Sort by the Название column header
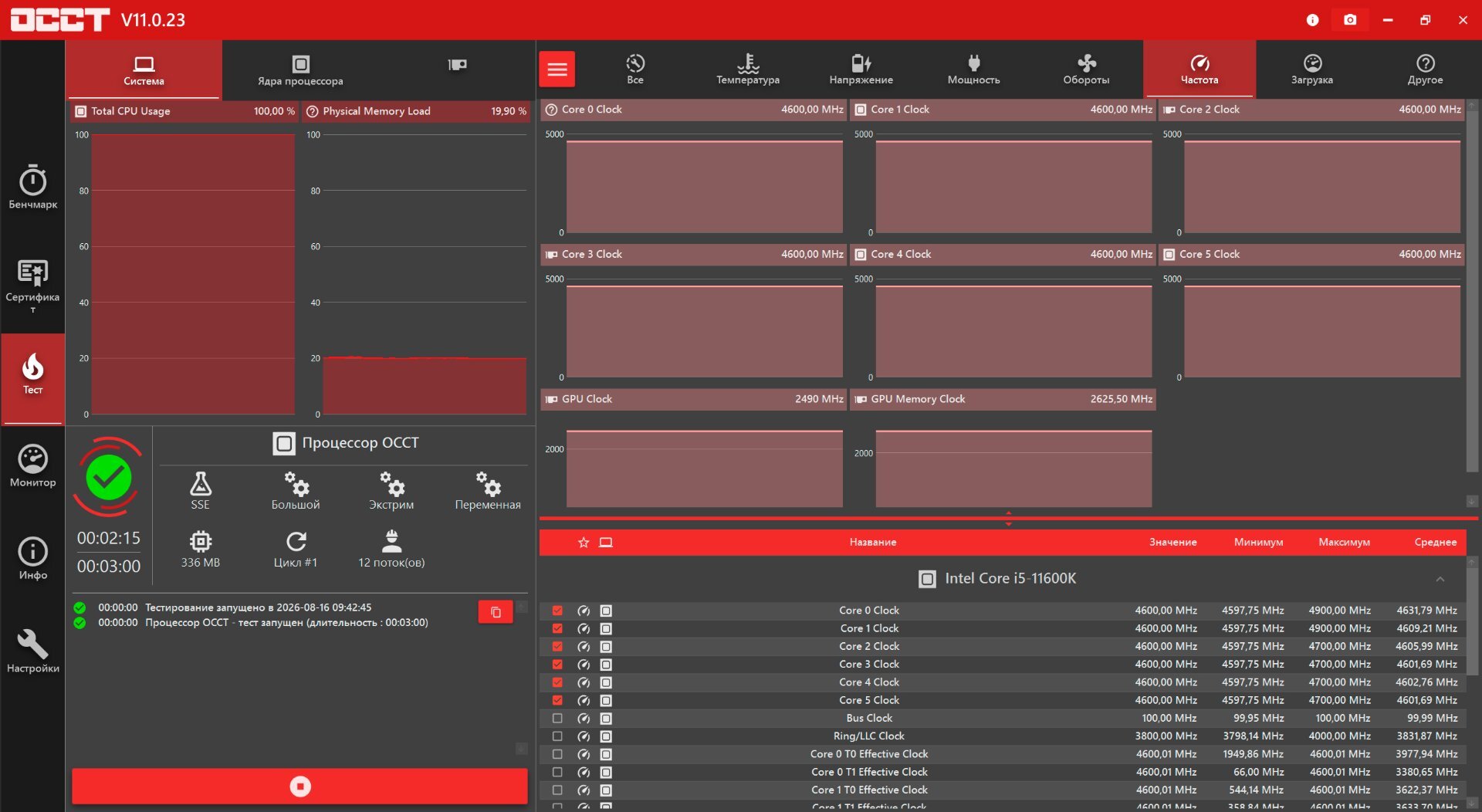Image resolution: width=1482 pixels, height=812 pixels. pos(873,543)
